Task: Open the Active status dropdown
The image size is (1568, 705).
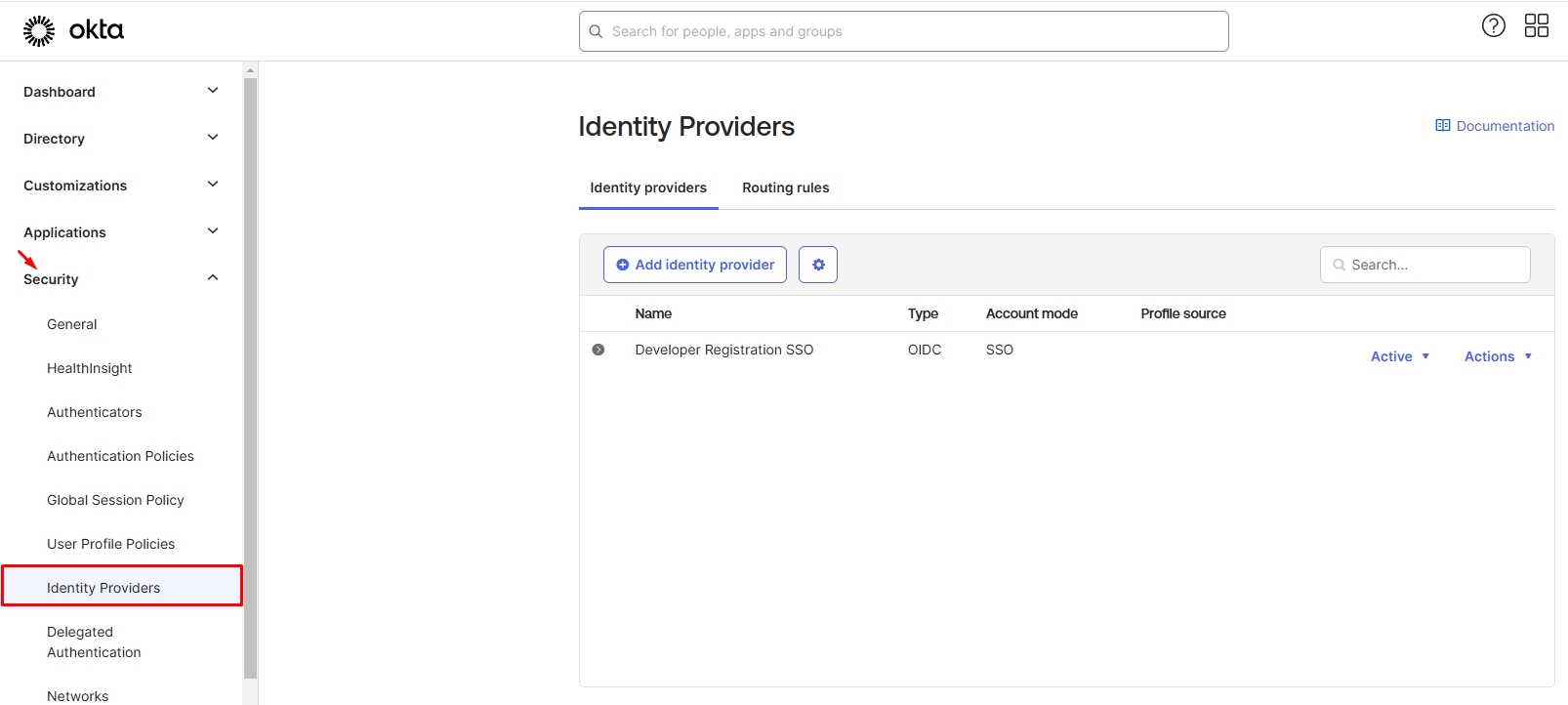Action: [x=1400, y=356]
